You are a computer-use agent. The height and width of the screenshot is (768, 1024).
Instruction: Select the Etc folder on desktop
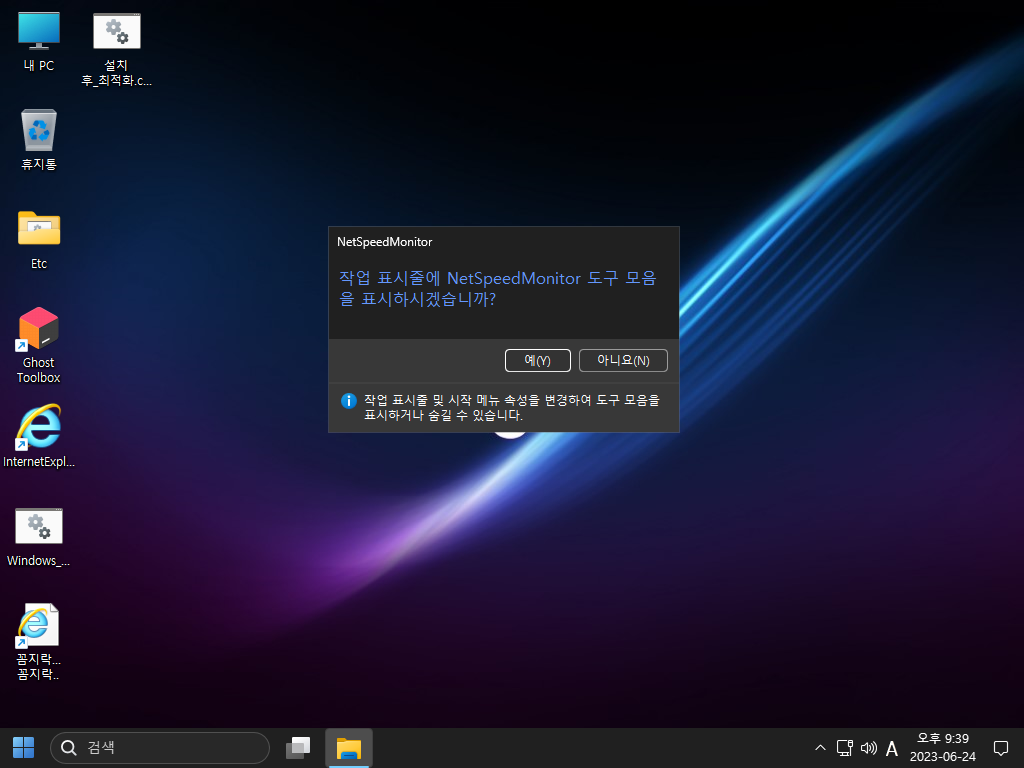pyautogui.click(x=39, y=240)
